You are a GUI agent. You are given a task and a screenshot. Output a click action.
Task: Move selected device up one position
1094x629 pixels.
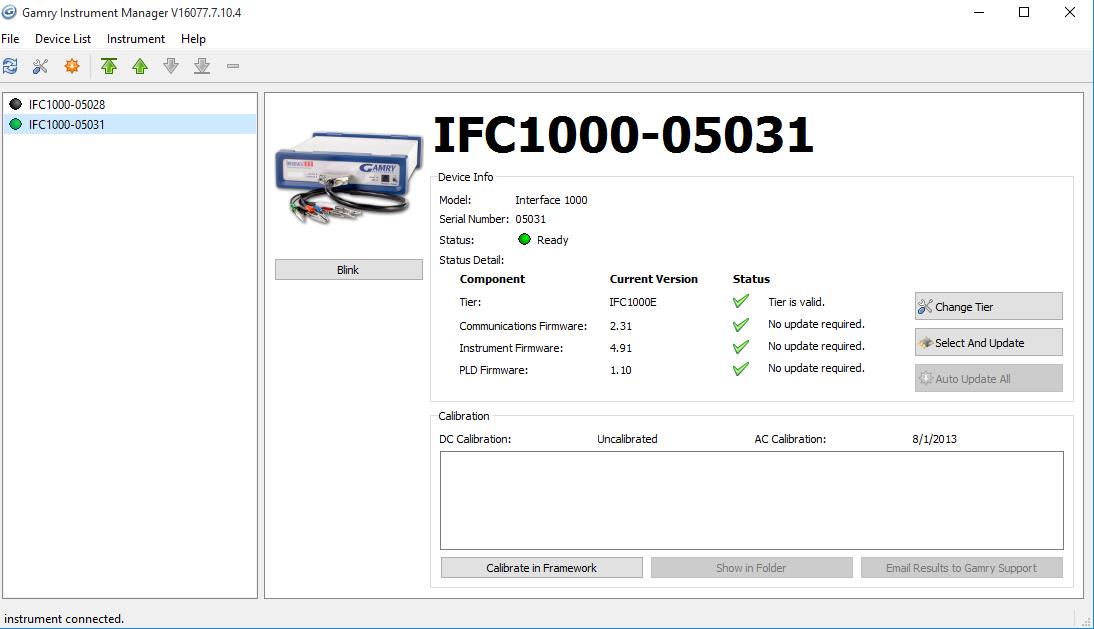[x=140, y=66]
